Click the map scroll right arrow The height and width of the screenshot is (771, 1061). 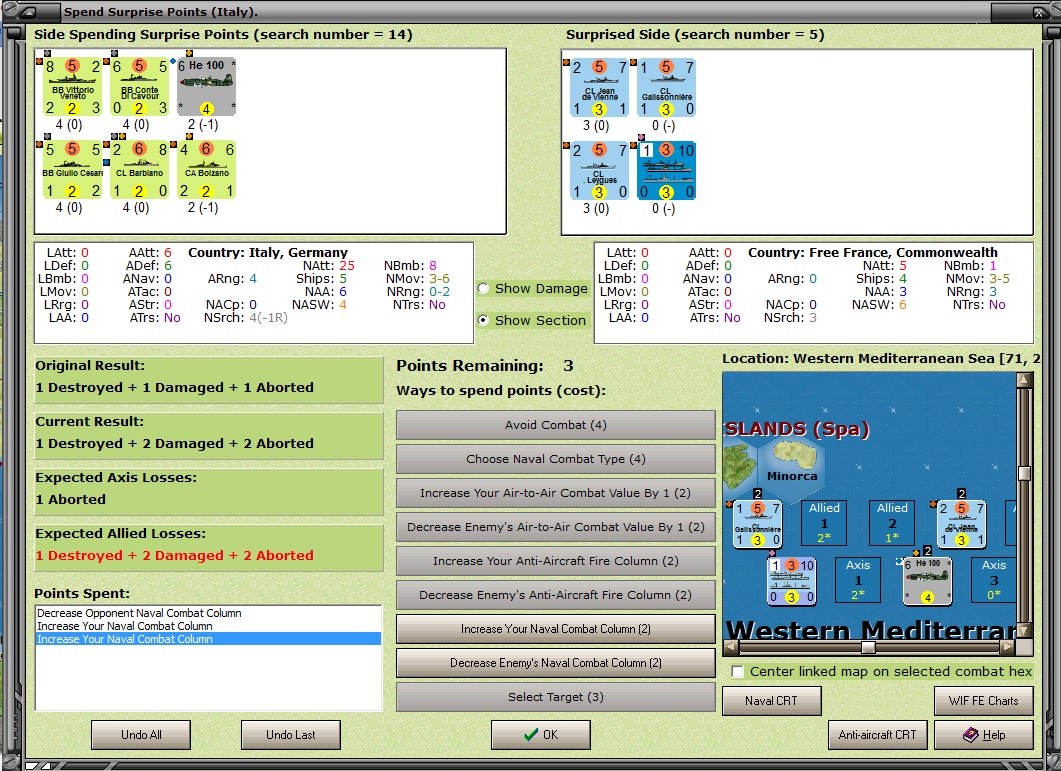point(1008,648)
